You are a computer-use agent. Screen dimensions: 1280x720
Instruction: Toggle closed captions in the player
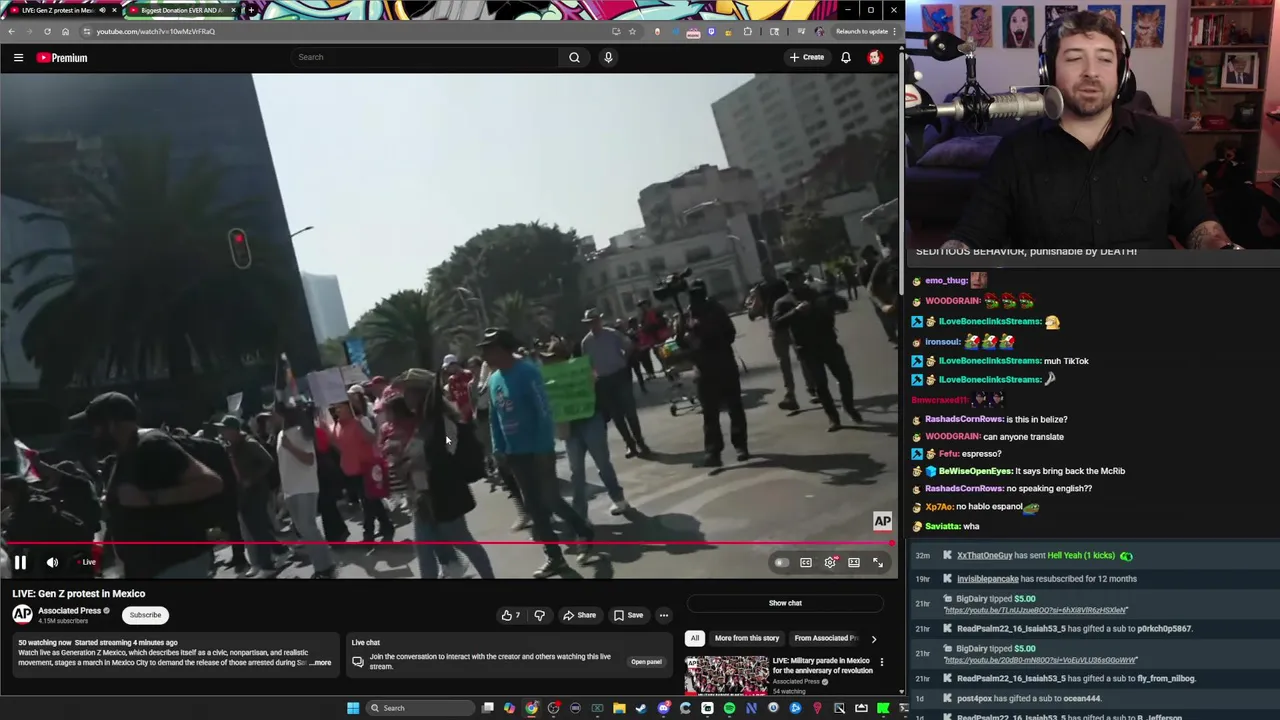click(806, 563)
